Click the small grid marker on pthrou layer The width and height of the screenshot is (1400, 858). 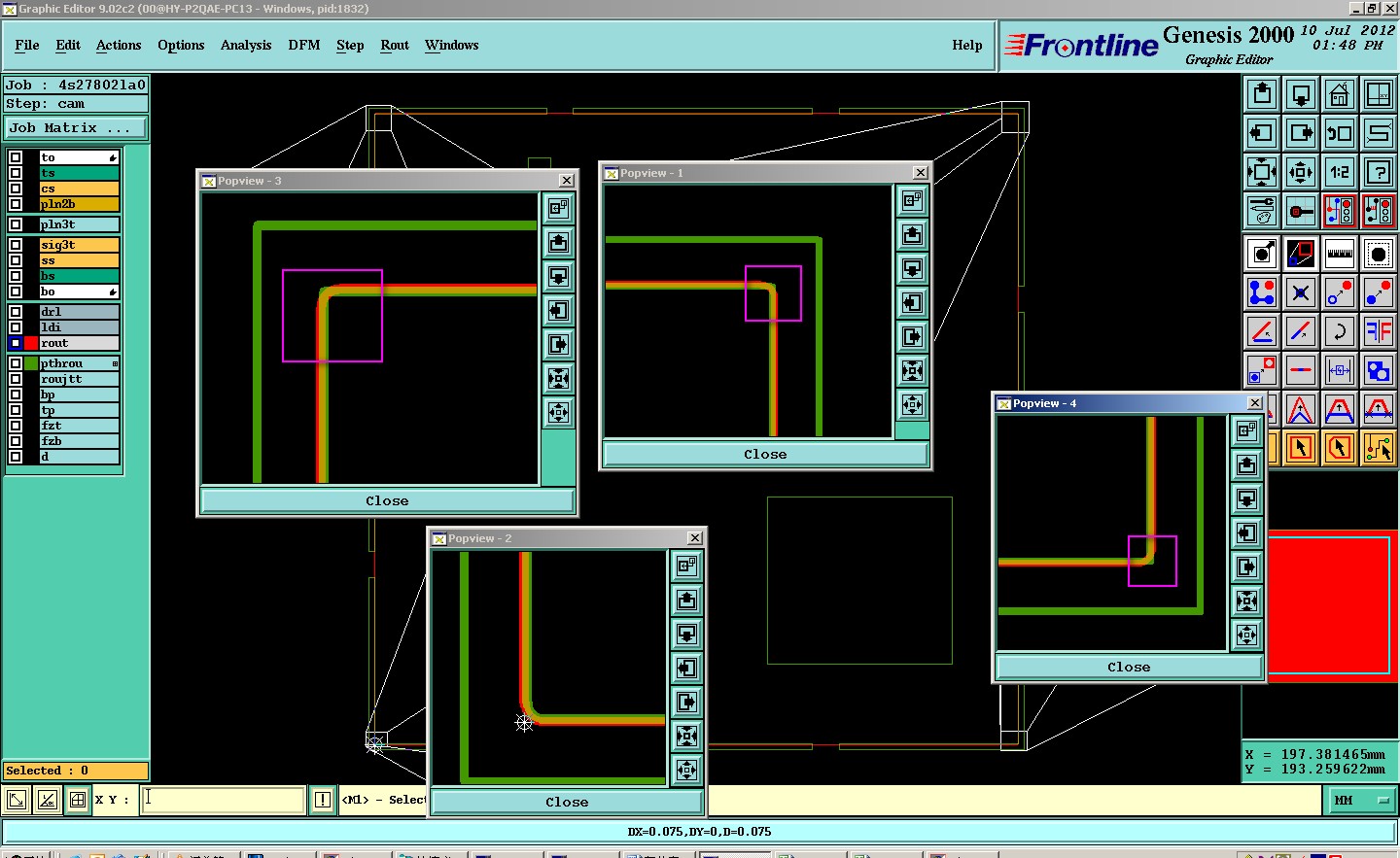pos(115,363)
